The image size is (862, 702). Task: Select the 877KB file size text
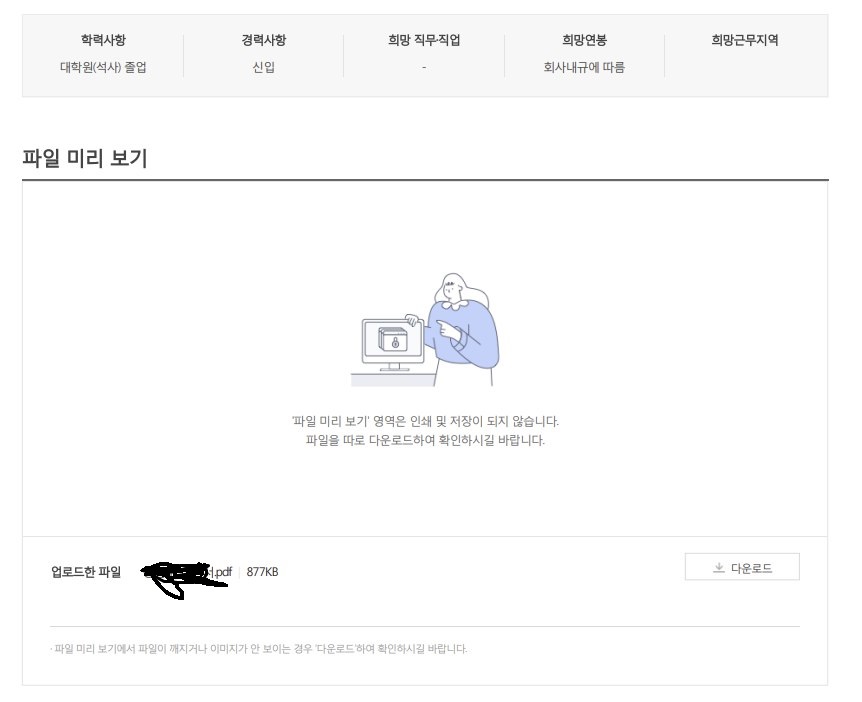point(262,572)
